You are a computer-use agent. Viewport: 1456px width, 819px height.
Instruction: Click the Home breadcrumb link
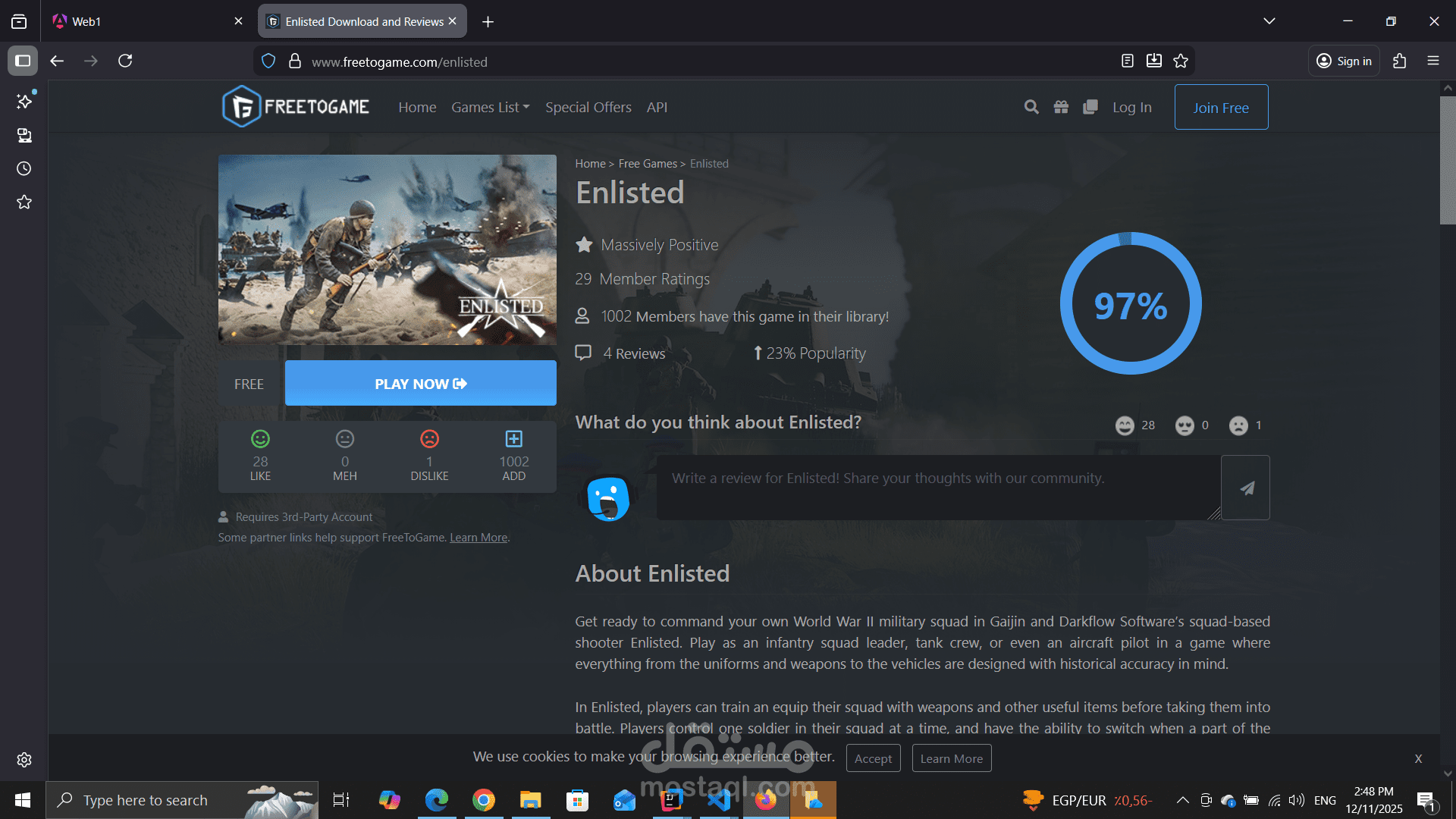tap(590, 164)
